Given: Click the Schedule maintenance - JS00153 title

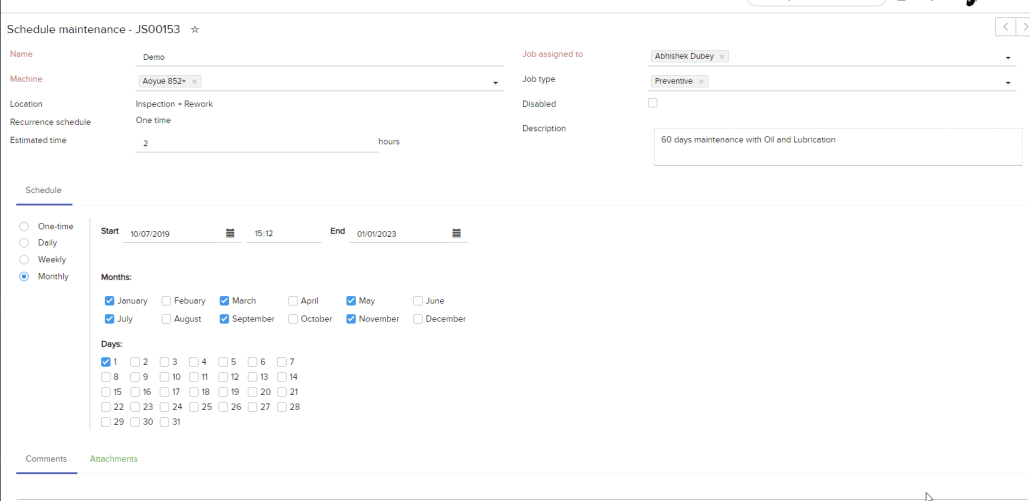Looking at the screenshot, I should (93, 30).
